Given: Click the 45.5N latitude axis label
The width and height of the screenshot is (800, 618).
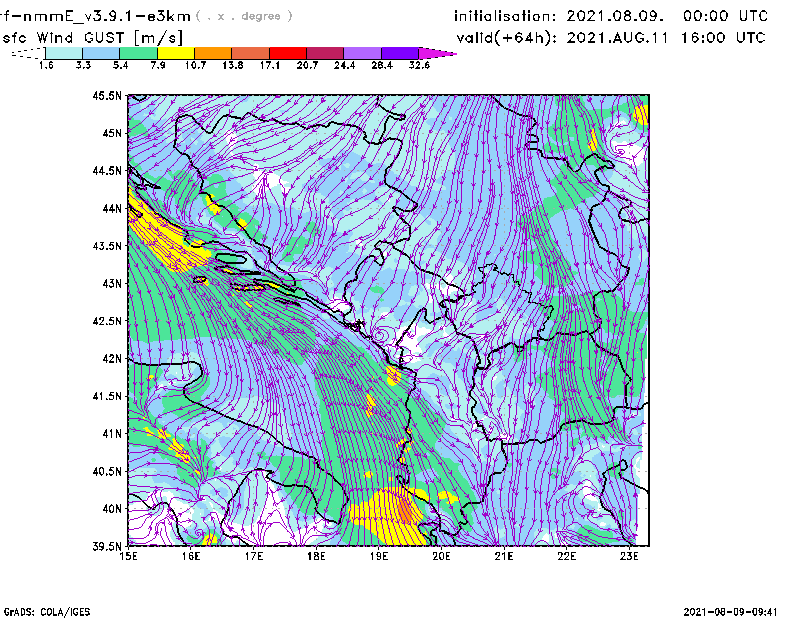Looking at the screenshot, I should click(x=107, y=96).
